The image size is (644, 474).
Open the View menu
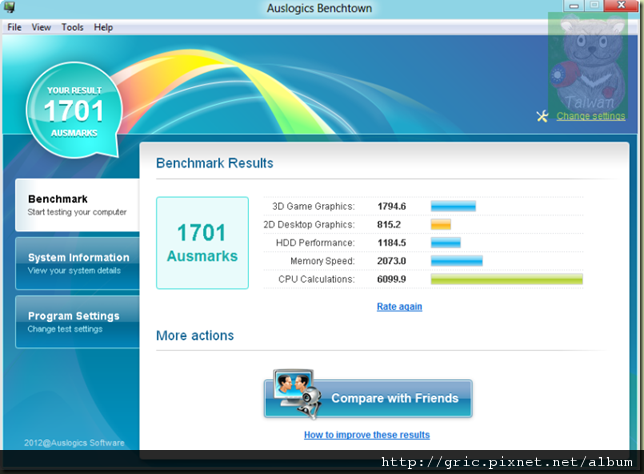(x=41, y=28)
